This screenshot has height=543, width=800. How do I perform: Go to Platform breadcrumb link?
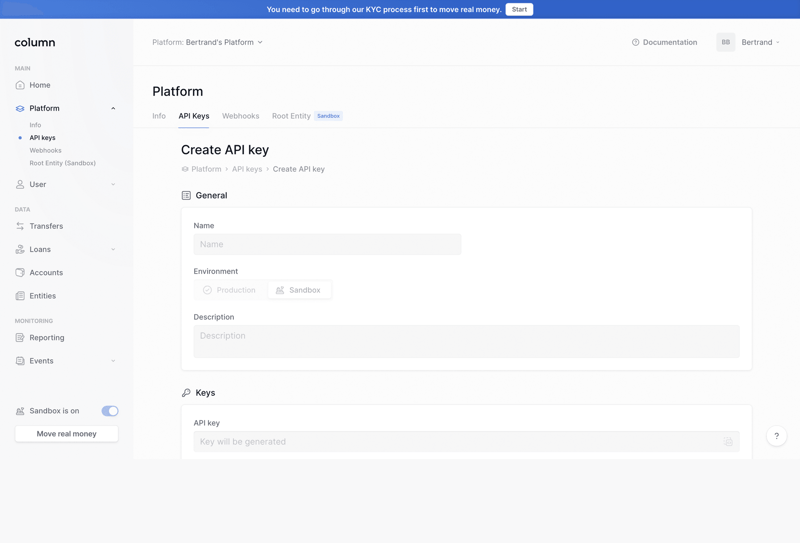[206, 169]
